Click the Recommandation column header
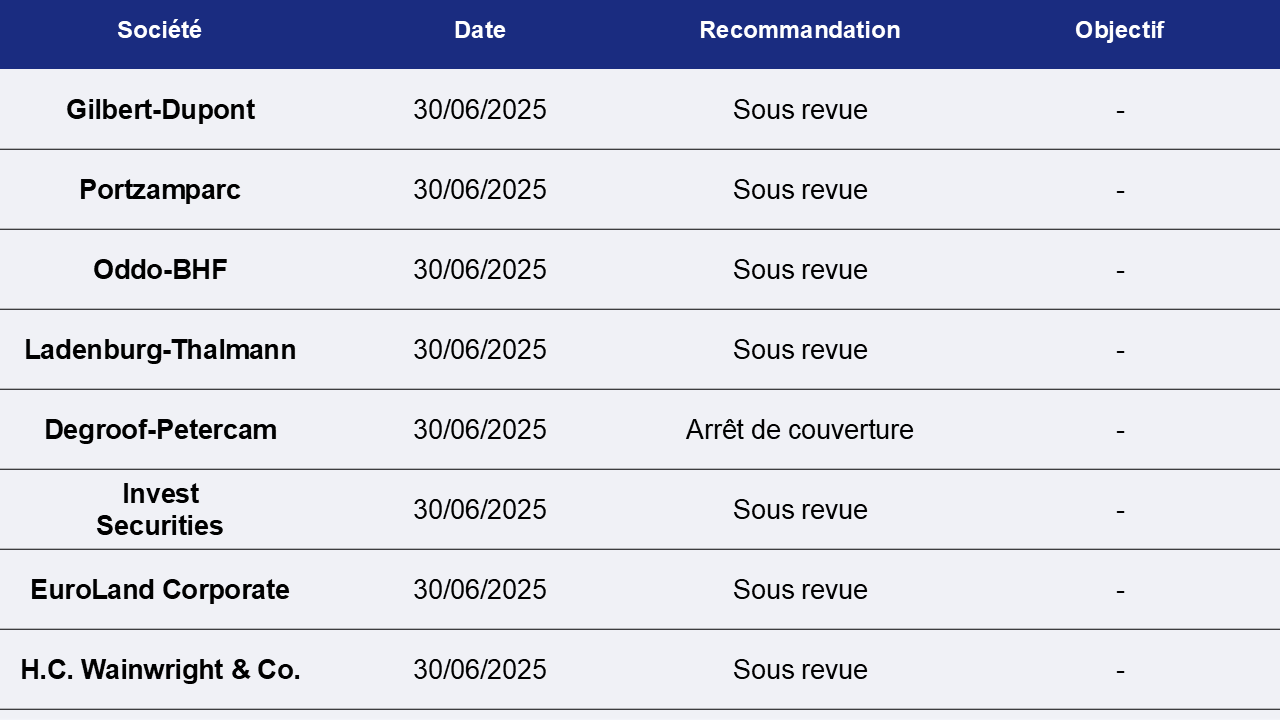This screenshot has width=1280, height=720. click(800, 30)
